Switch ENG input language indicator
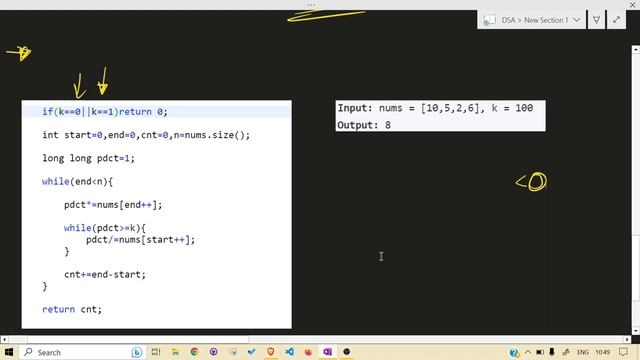This screenshot has height=360, width=640. coord(582,352)
